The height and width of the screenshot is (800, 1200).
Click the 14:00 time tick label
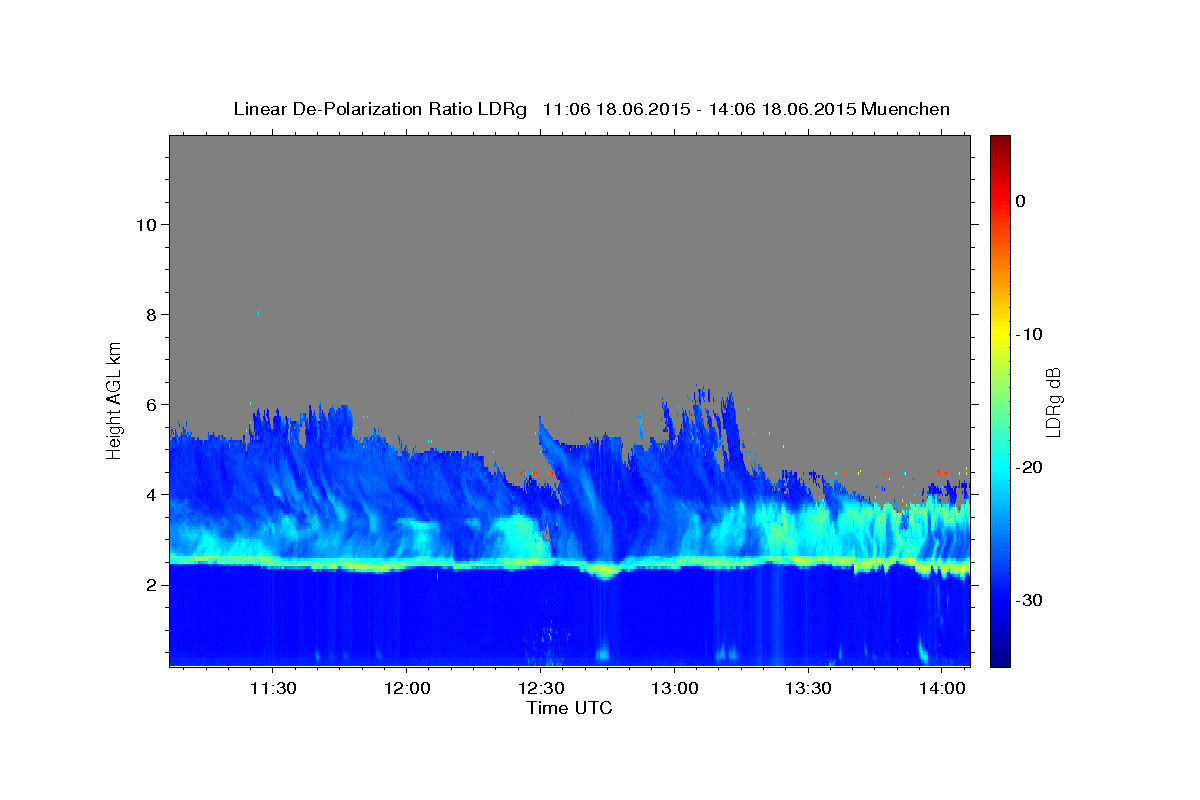click(x=942, y=688)
